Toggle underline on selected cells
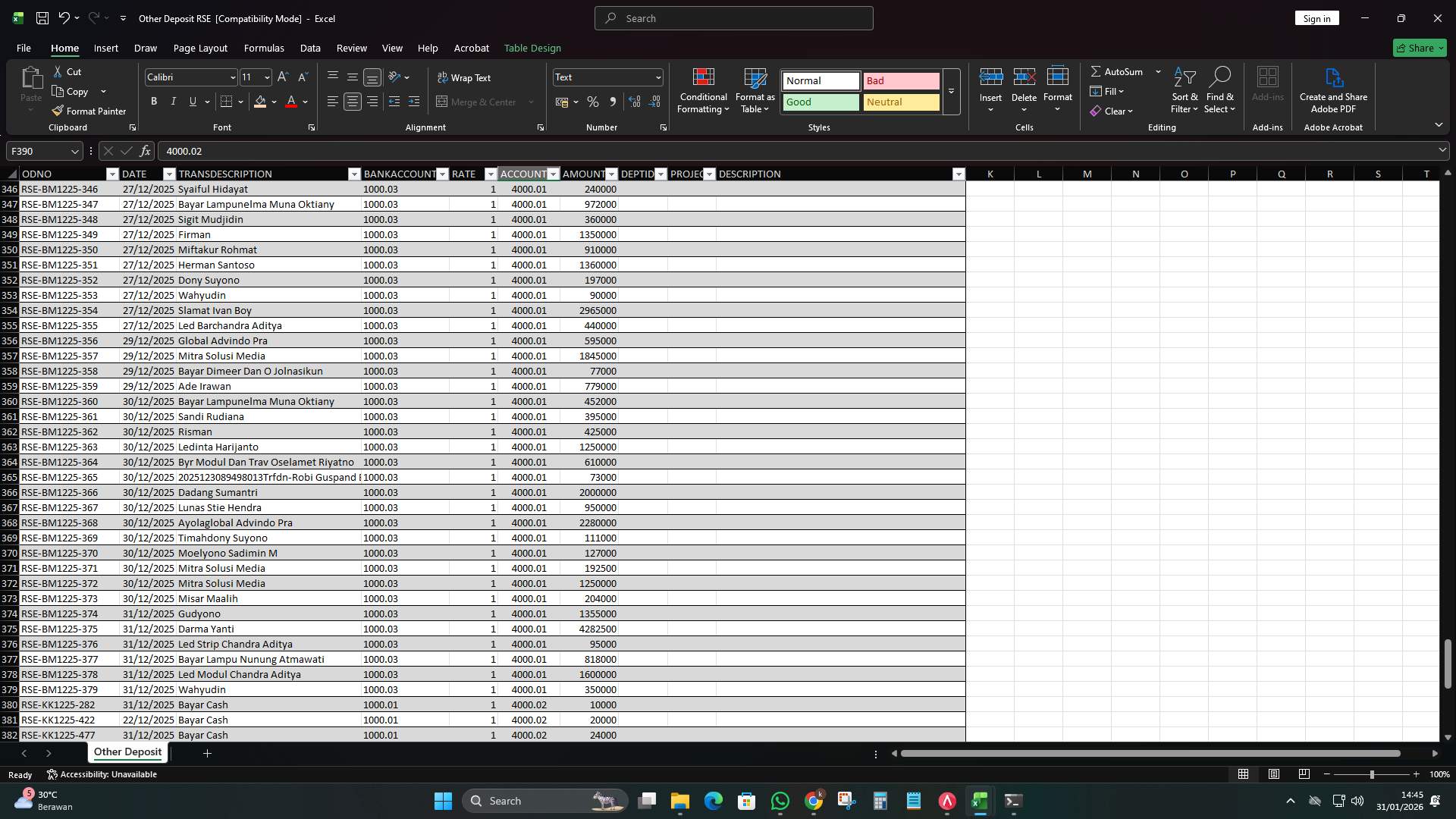This screenshot has width=1456, height=819. (x=193, y=101)
